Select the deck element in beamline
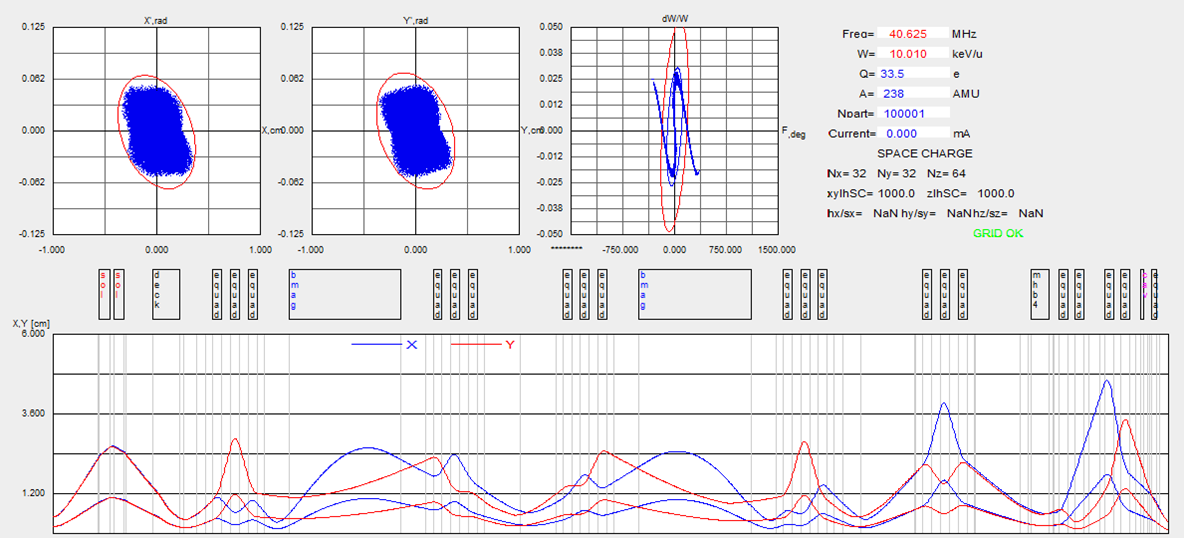 (166, 293)
